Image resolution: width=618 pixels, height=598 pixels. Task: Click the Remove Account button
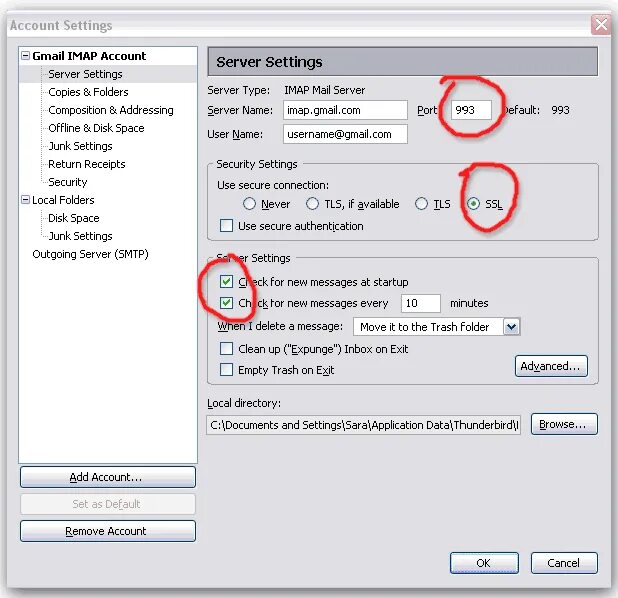click(x=108, y=531)
